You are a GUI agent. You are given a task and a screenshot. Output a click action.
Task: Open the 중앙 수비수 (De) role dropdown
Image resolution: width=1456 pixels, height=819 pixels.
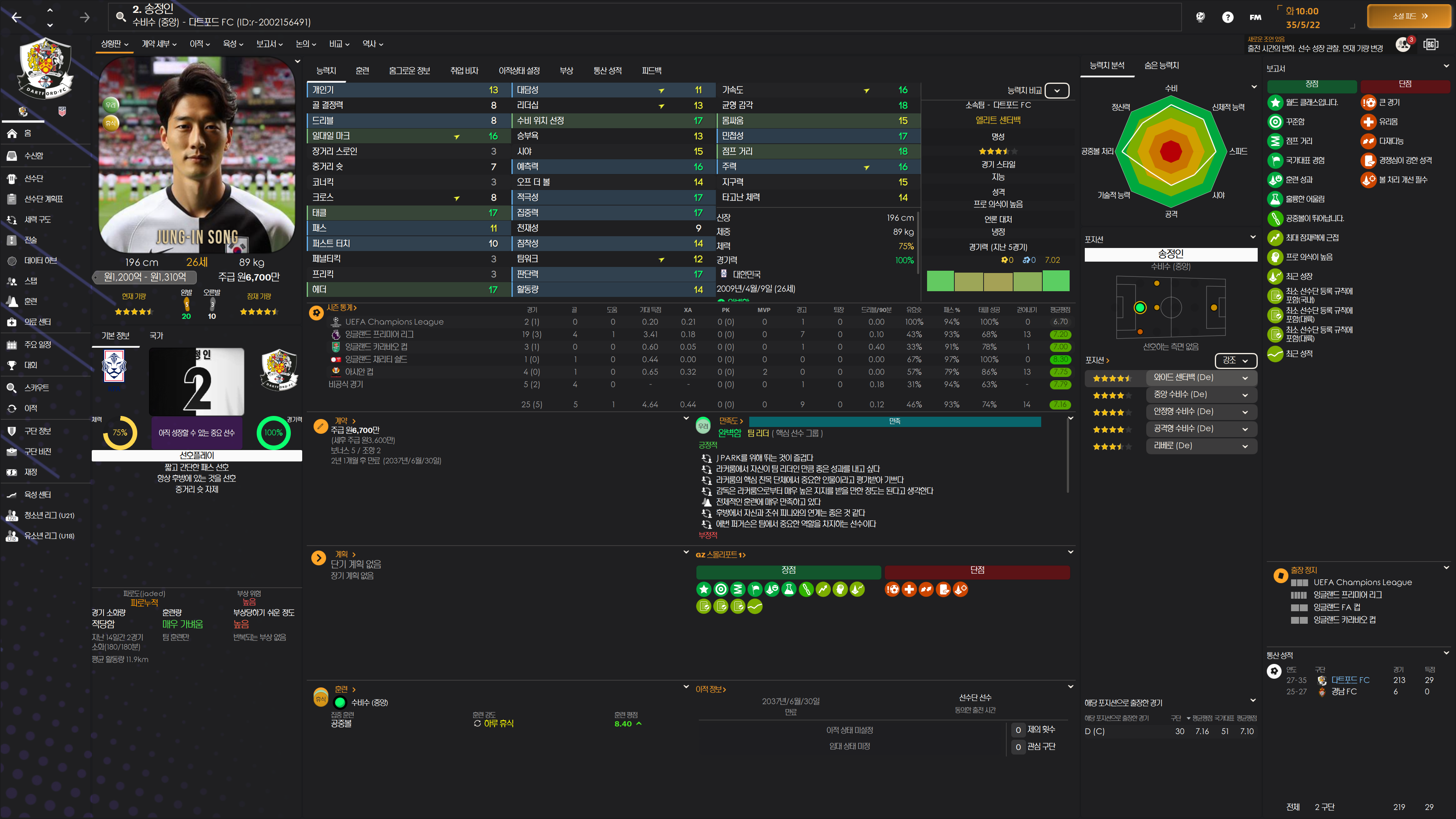[x=1202, y=394]
